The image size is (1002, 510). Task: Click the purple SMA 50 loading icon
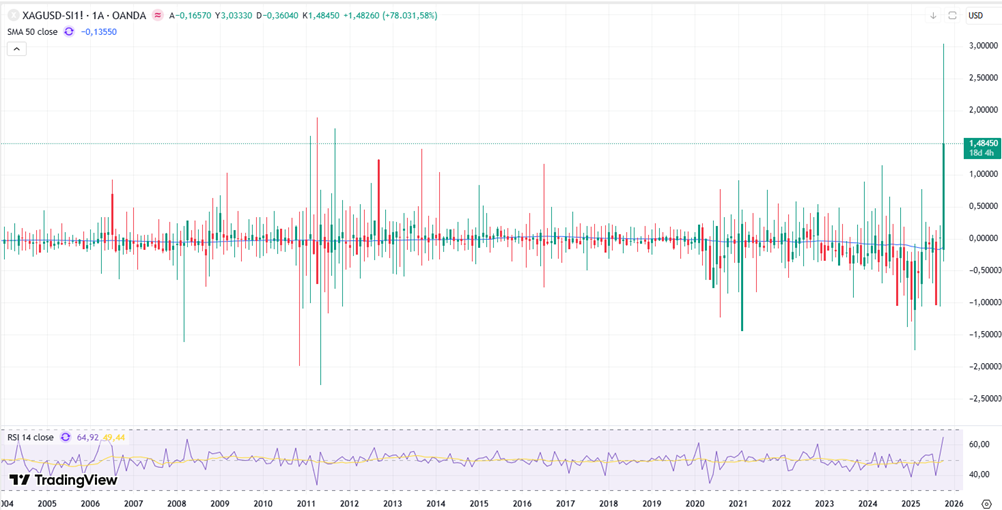tap(69, 31)
